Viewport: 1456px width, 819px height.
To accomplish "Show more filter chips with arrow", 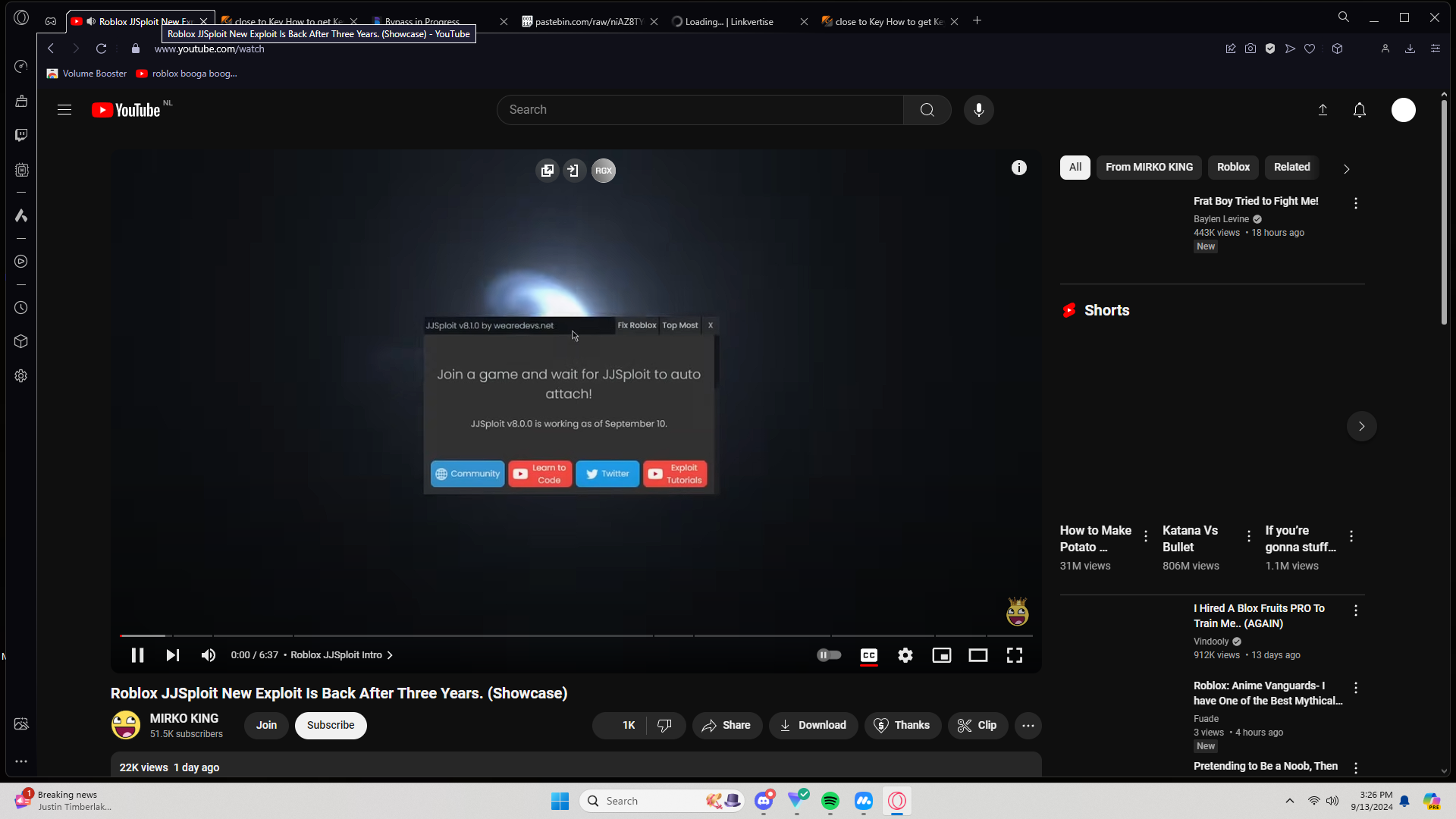I will pyautogui.click(x=1347, y=169).
